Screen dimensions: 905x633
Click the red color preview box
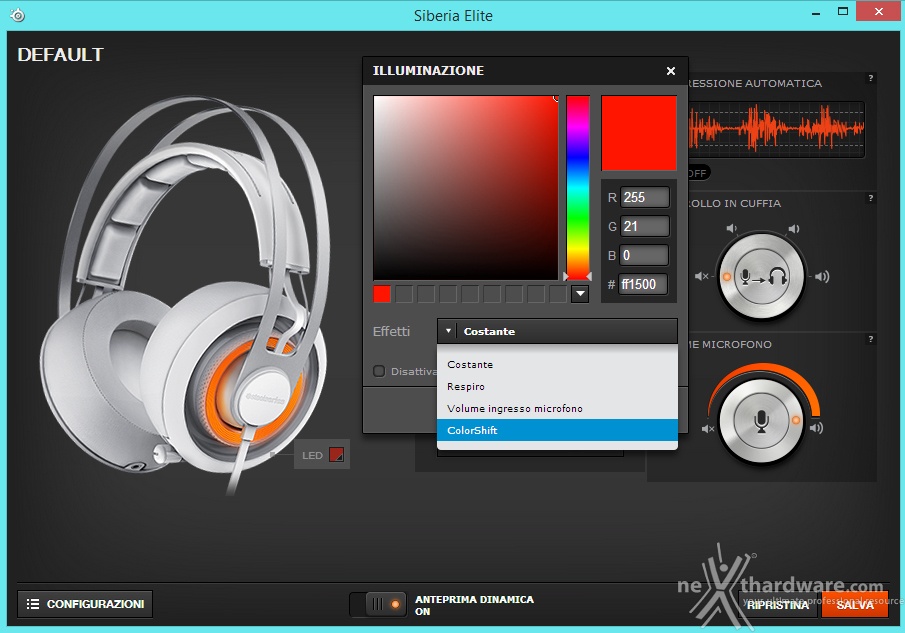click(x=639, y=133)
